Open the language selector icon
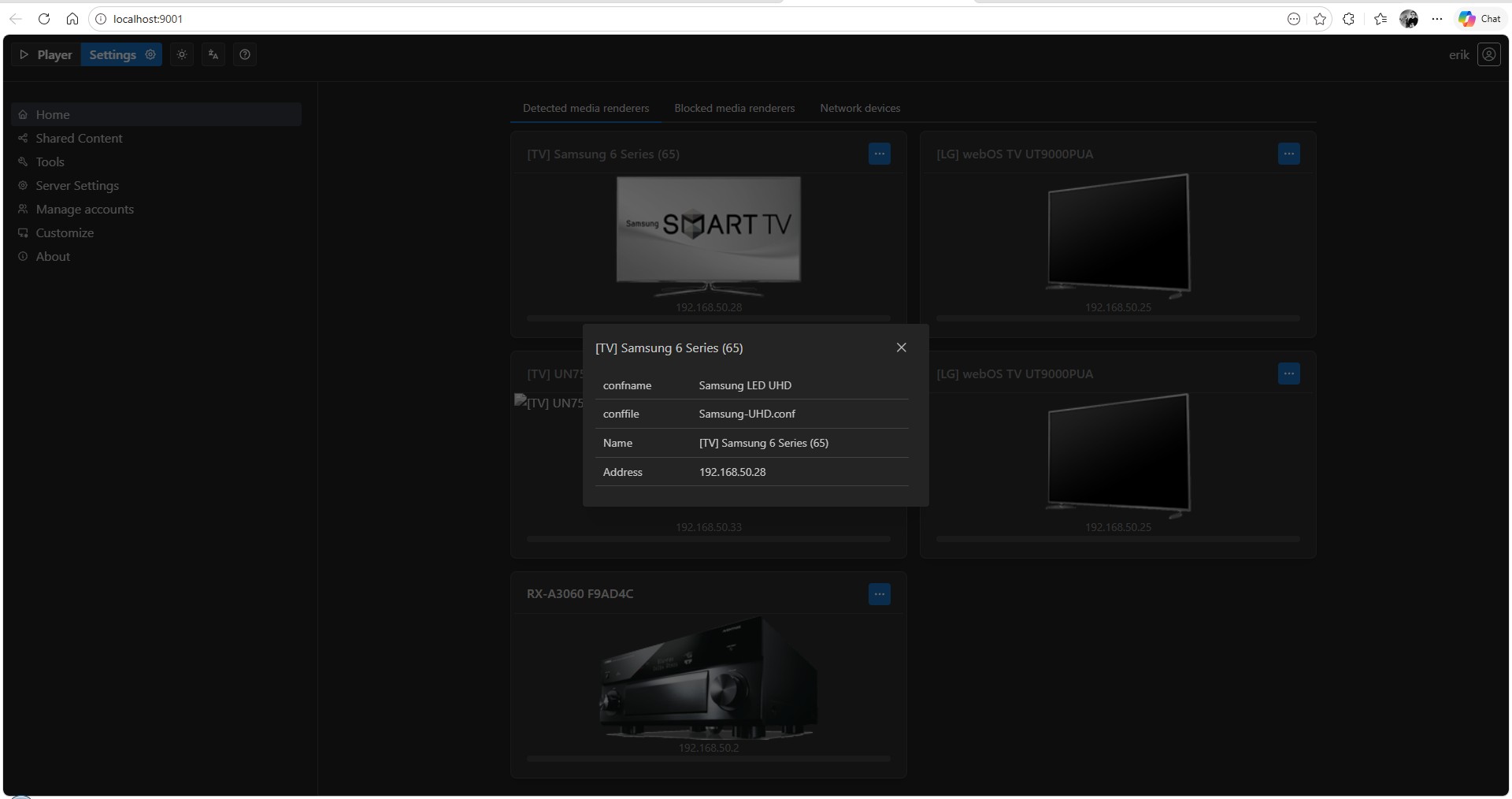This screenshot has height=799, width=1512. (x=213, y=54)
